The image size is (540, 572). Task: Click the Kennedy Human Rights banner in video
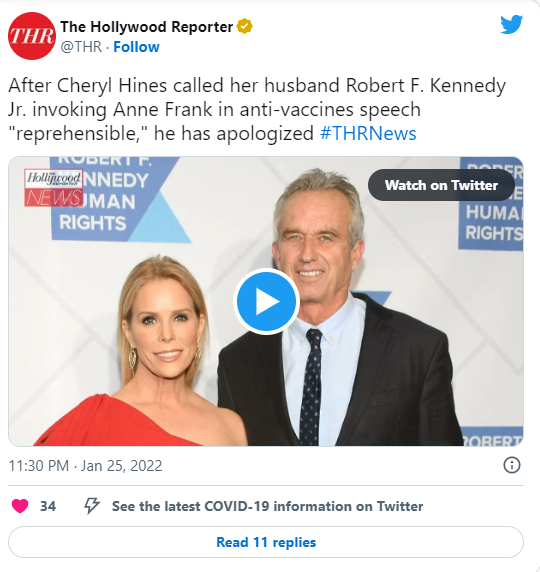coord(115,199)
